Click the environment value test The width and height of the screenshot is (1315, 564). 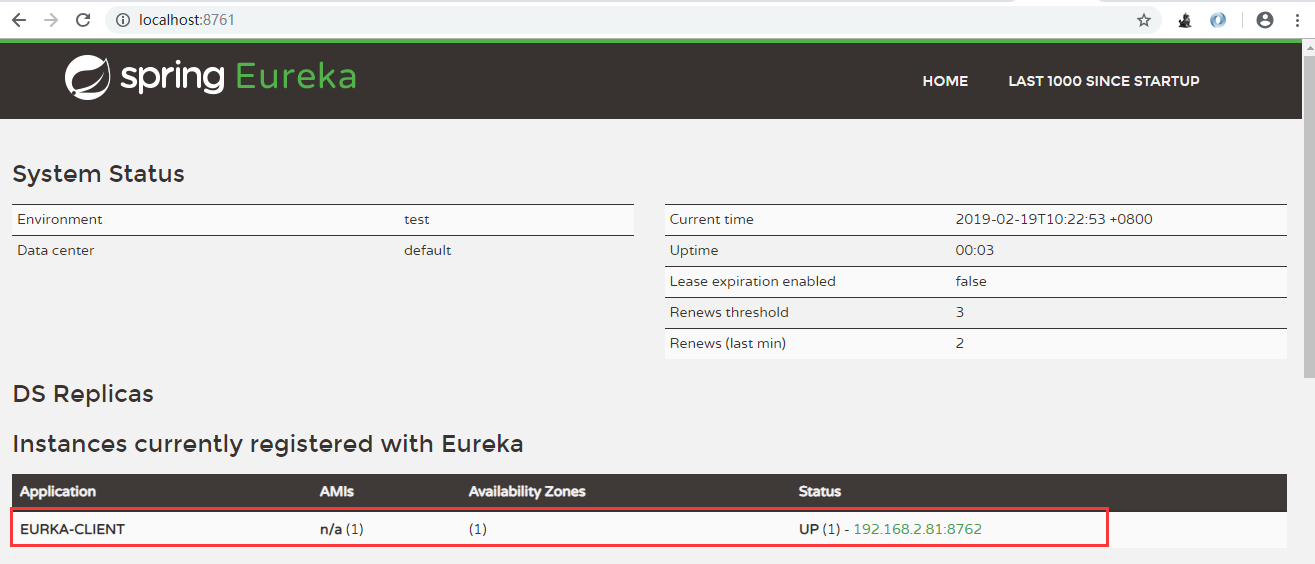[417, 219]
